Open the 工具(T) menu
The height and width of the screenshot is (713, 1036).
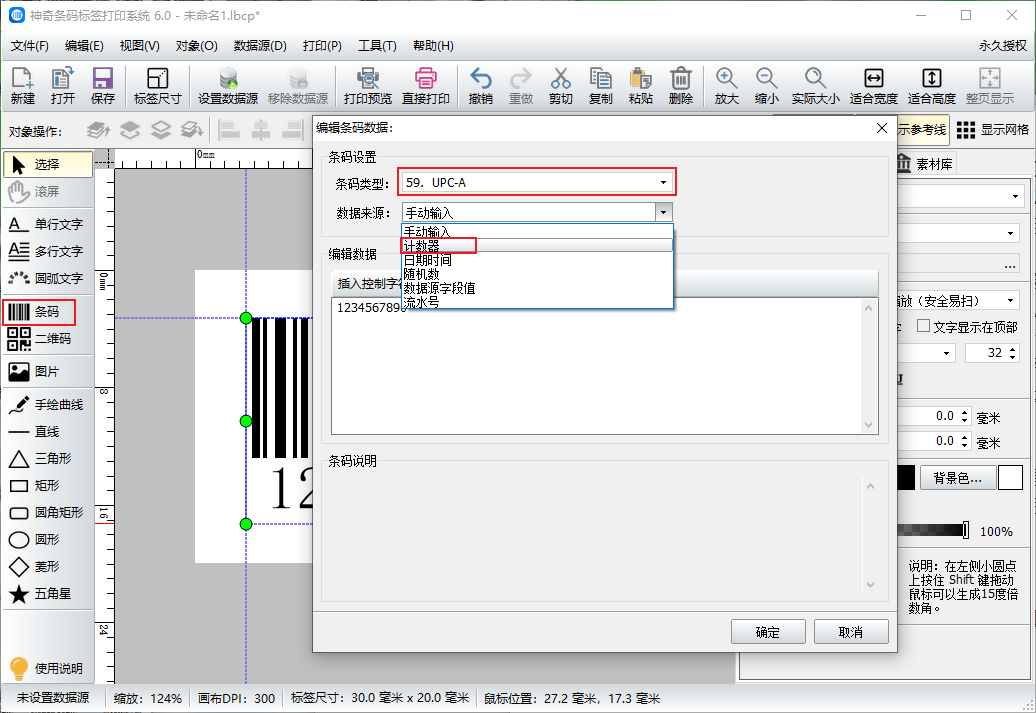pyautogui.click(x=377, y=46)
